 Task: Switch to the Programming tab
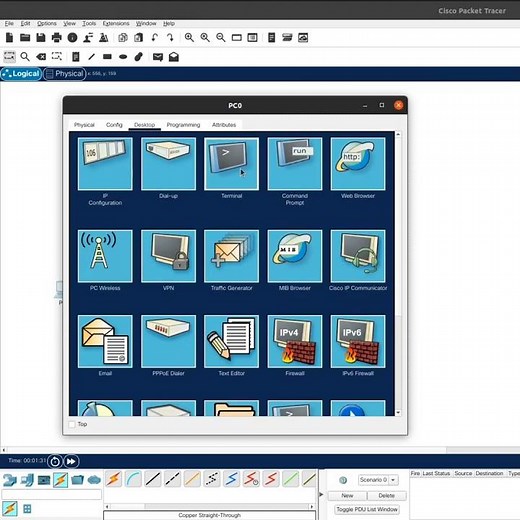(183, 125)
